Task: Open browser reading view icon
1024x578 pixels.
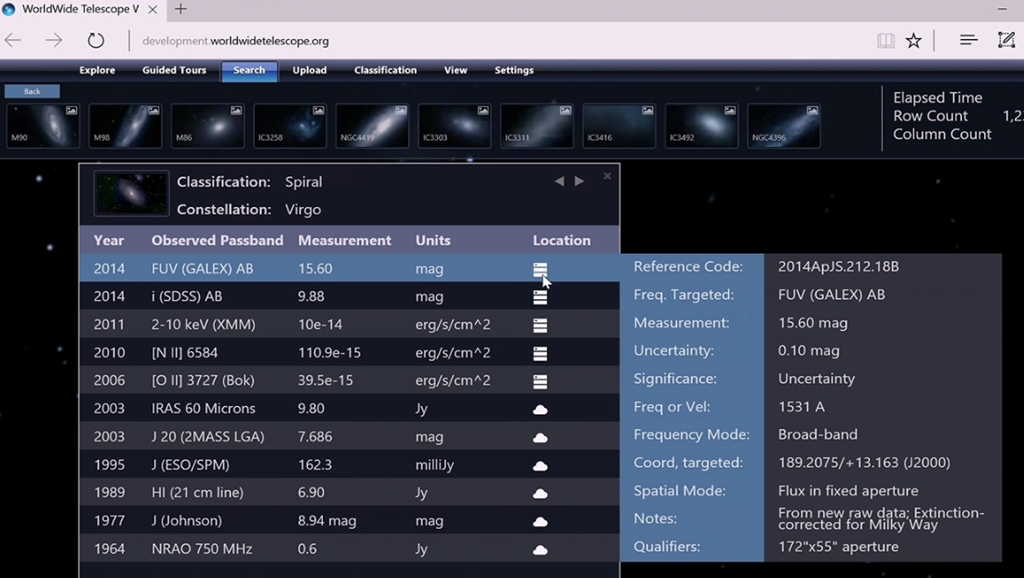Action: point(885,41)
